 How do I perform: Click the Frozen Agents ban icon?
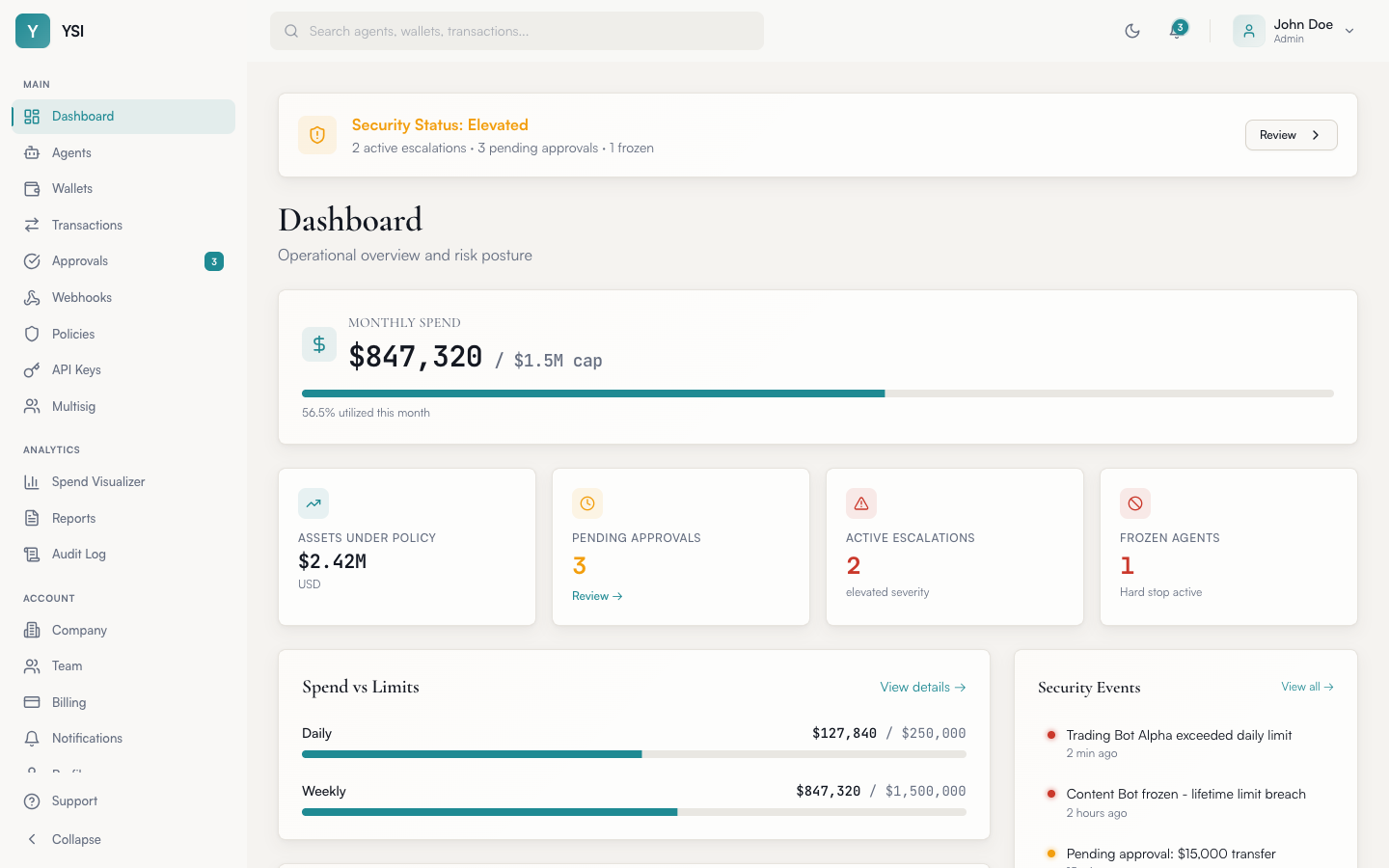point(1135,503)
